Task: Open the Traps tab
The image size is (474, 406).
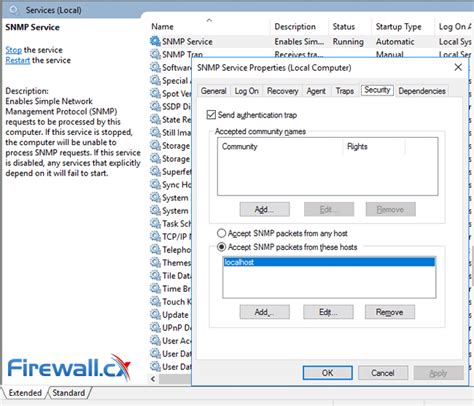Action: pos(345,91)
